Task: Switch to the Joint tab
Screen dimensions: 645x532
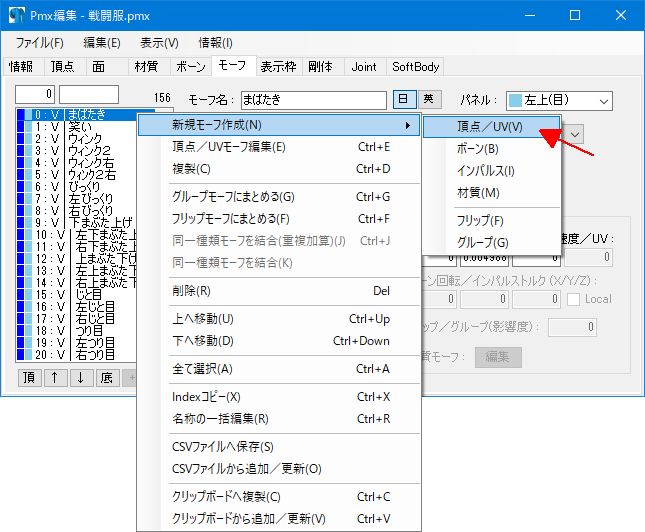Action: [x=364, y=67]
